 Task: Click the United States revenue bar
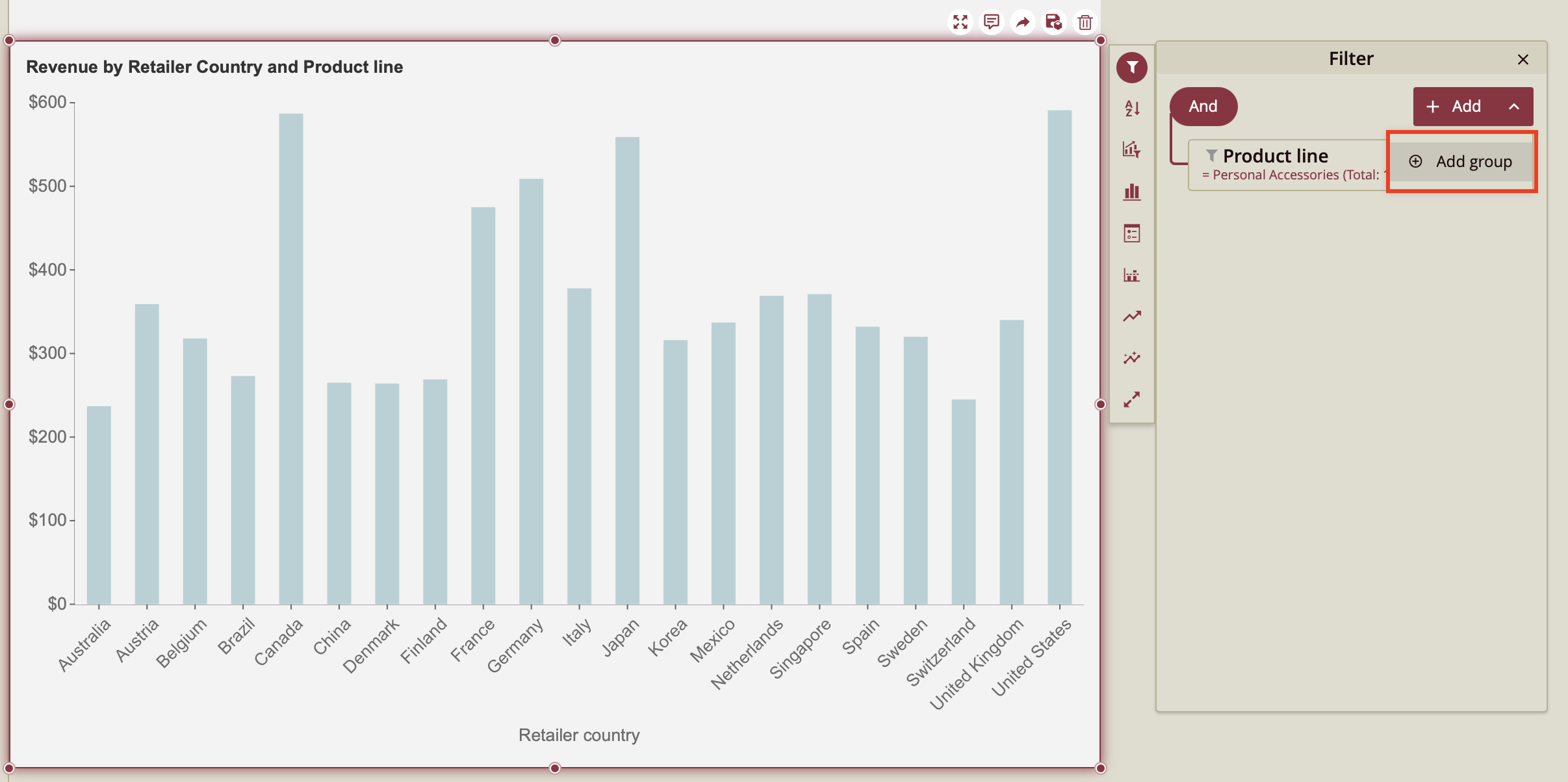pos(1059,358)
